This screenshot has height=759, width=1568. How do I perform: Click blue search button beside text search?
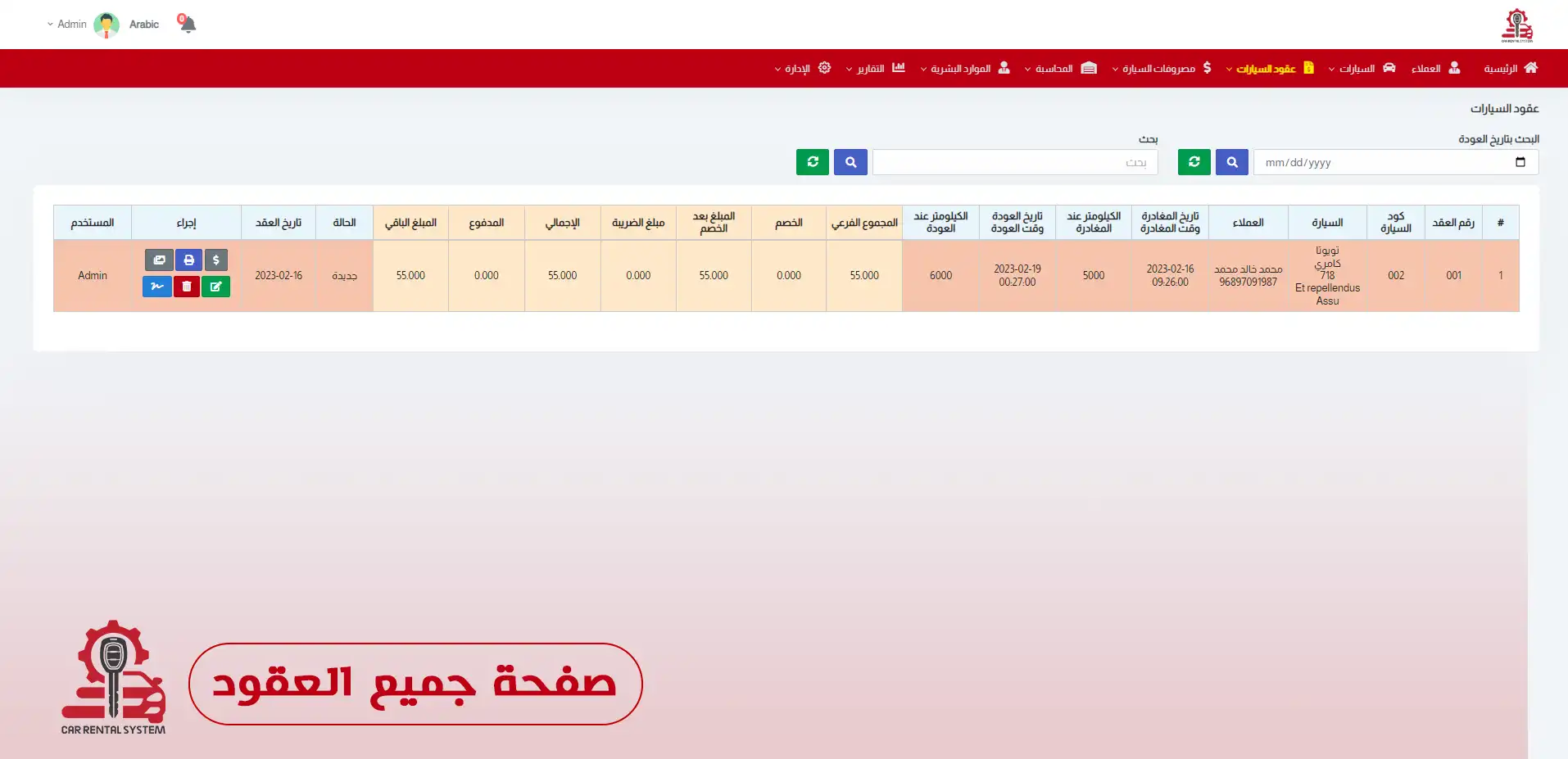pyautogui.click(x=850, y=162)
